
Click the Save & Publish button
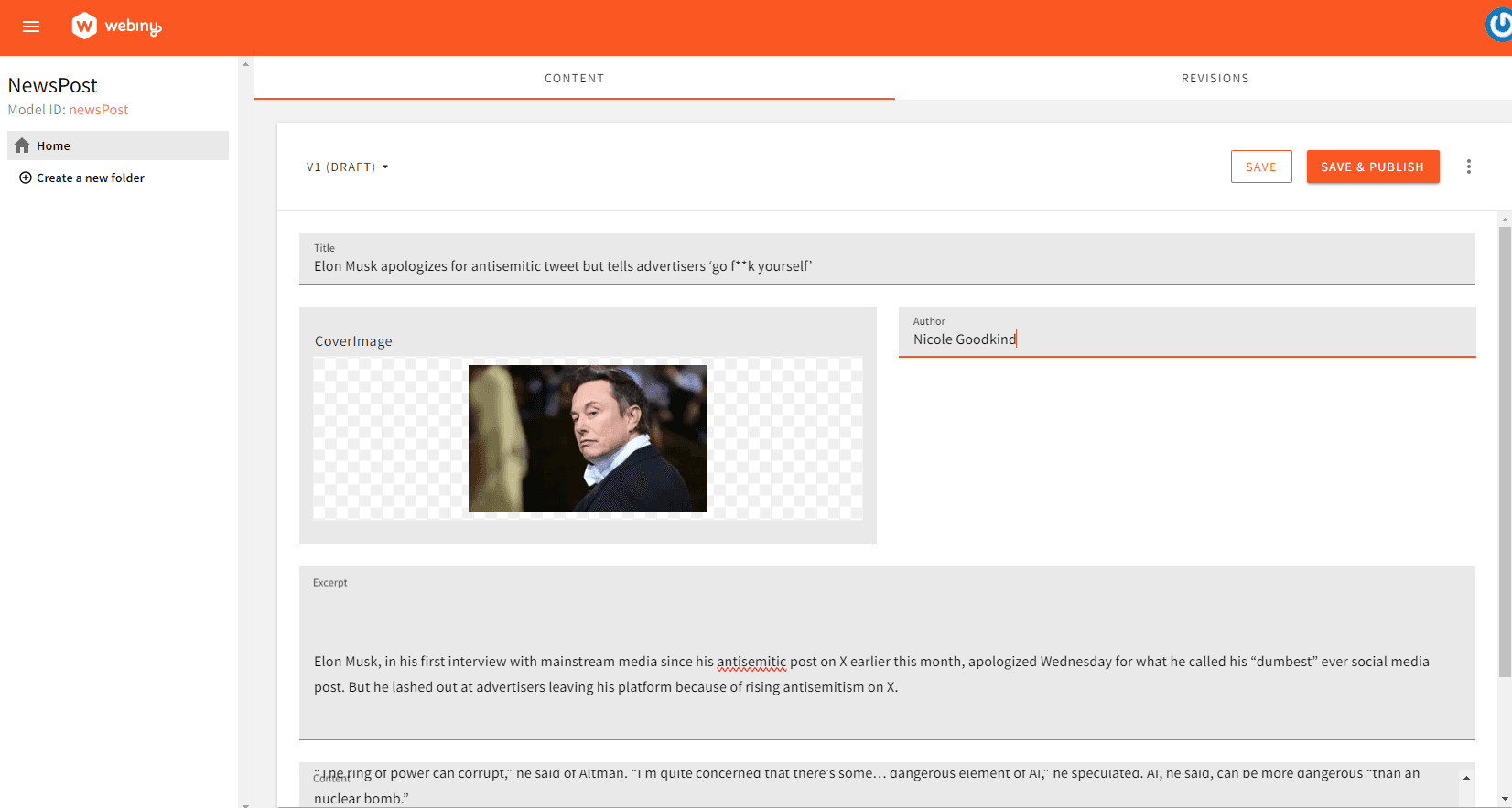(1372, 167)
